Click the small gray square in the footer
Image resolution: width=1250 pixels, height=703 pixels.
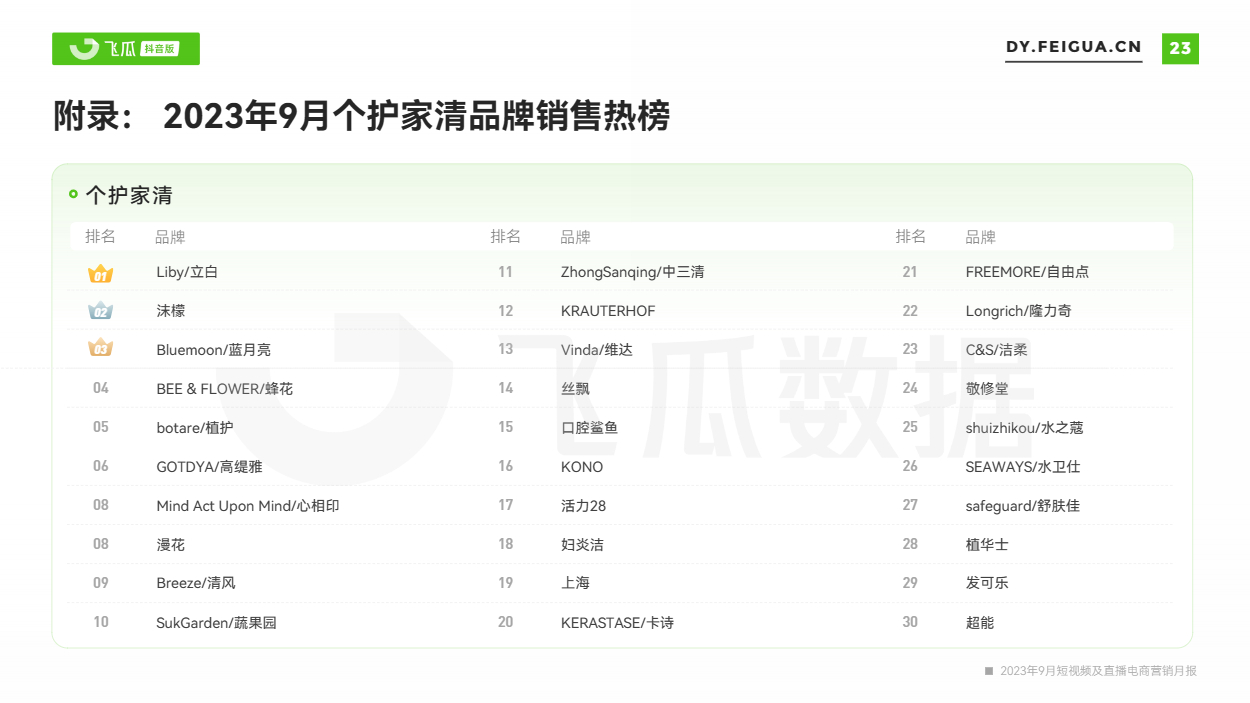(x=989, y=671)
